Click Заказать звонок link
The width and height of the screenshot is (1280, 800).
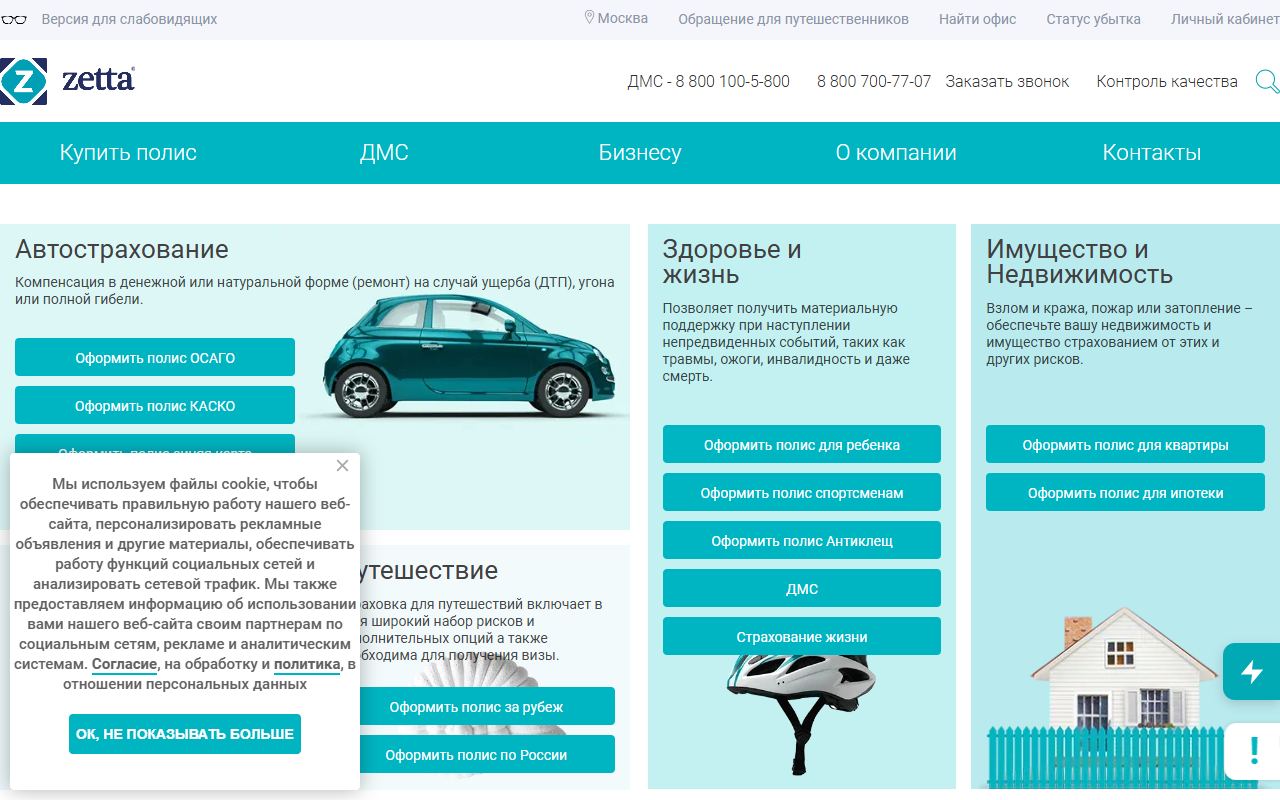(1007, 81)
